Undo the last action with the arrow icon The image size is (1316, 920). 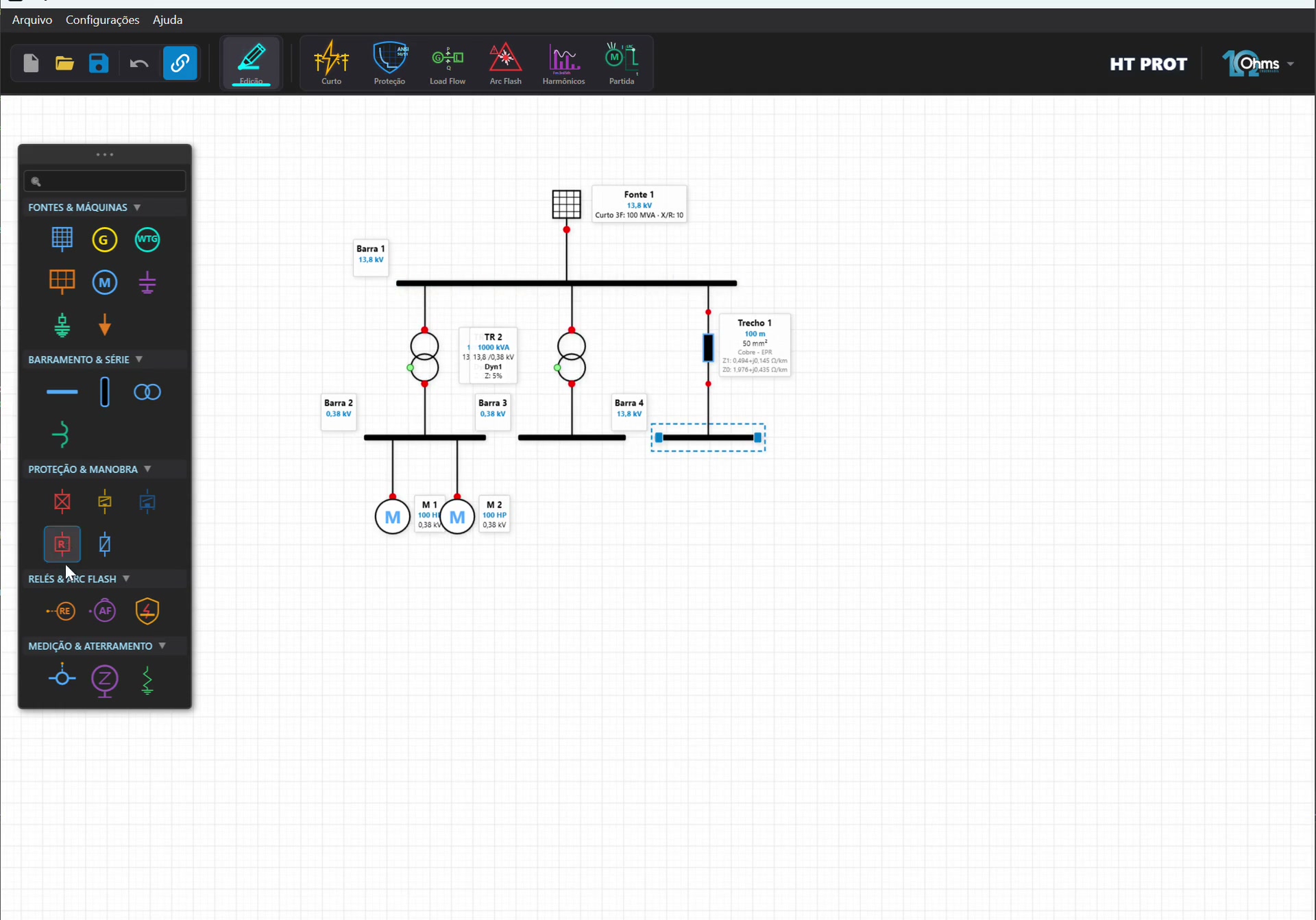point(139,64)
